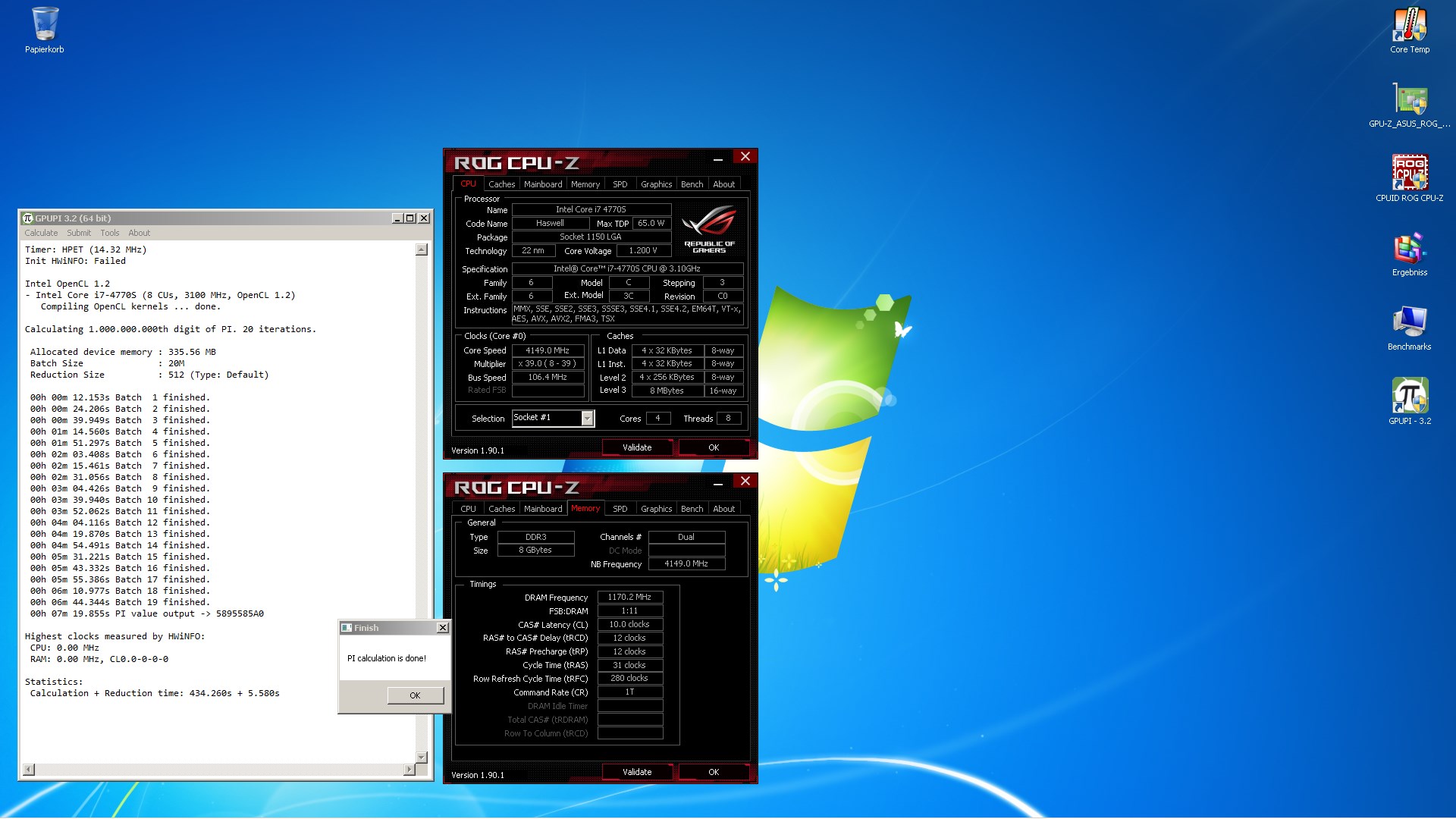The height and width of the screenshot is (819, 1456).
Task: Click the Bus Speed value 106.4 MHz
Action: pos(548,378)
